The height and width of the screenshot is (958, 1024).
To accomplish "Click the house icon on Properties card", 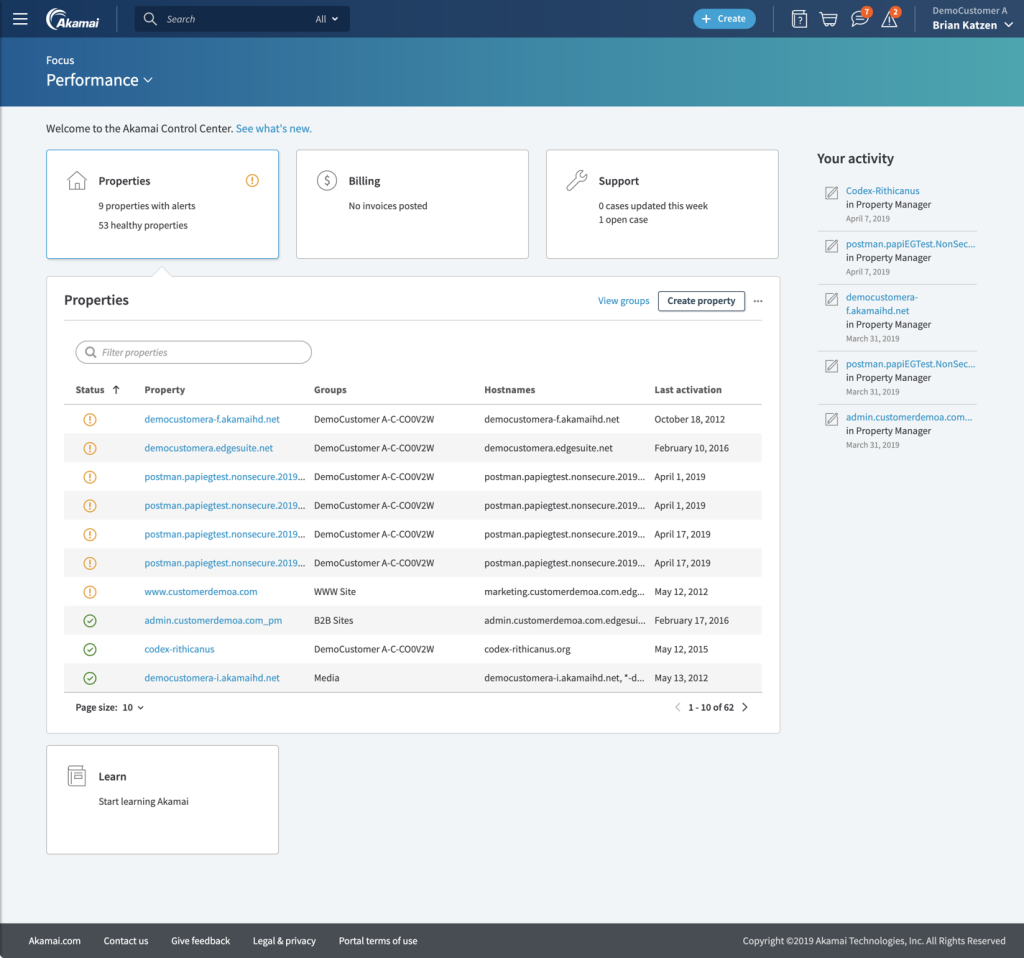I will [x=77, y=180].
